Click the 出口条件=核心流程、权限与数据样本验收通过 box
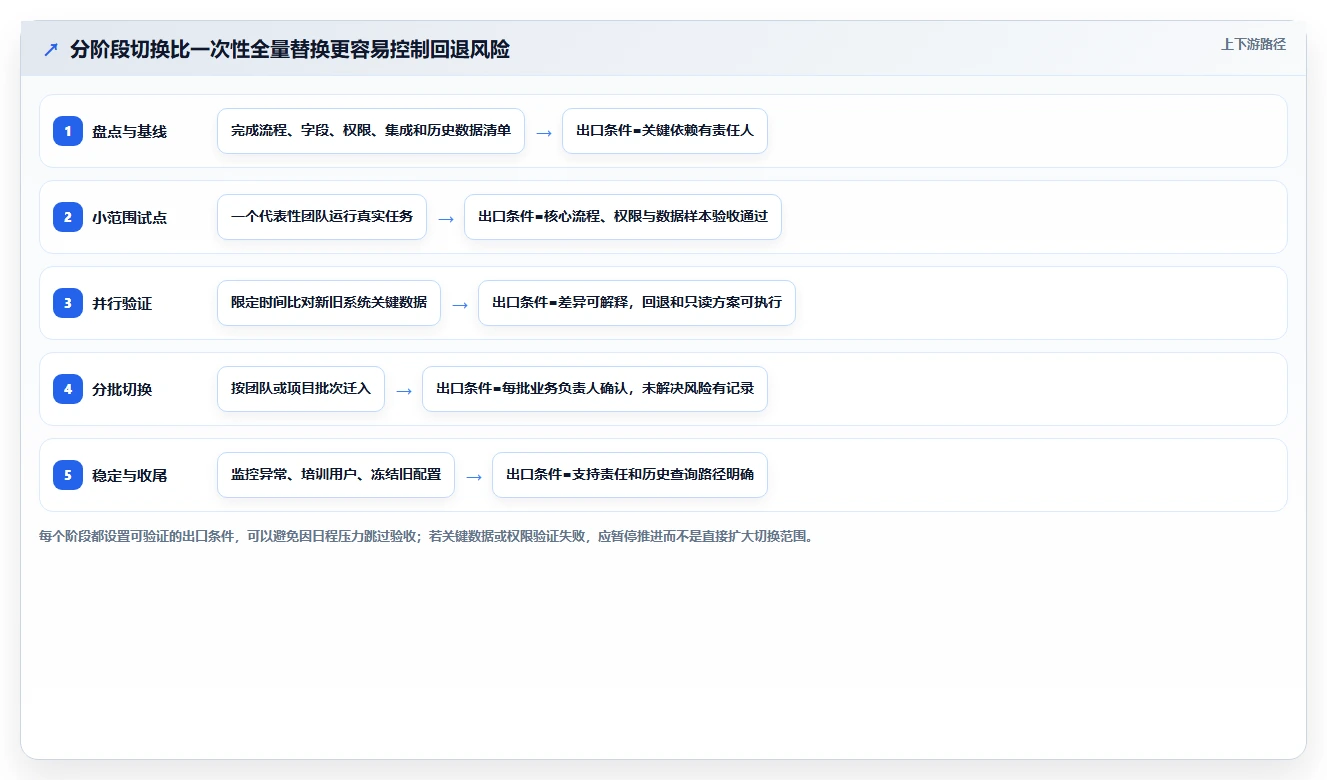The width and height of the screenshot is (1327, 780). (623, 217)
